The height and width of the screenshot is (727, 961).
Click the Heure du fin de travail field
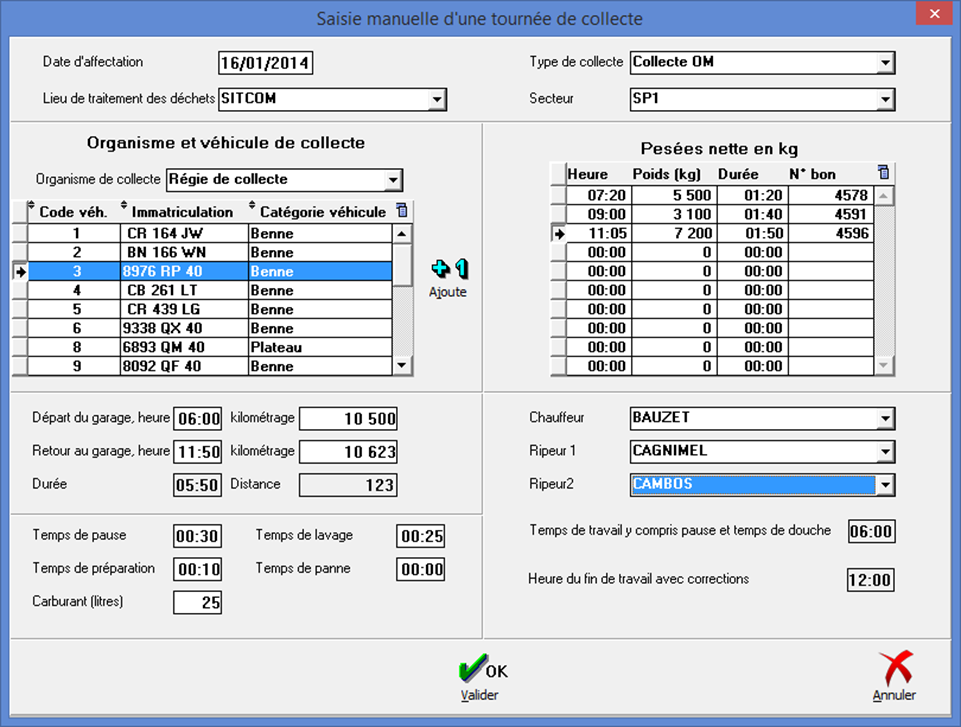(x=871, y=580)
